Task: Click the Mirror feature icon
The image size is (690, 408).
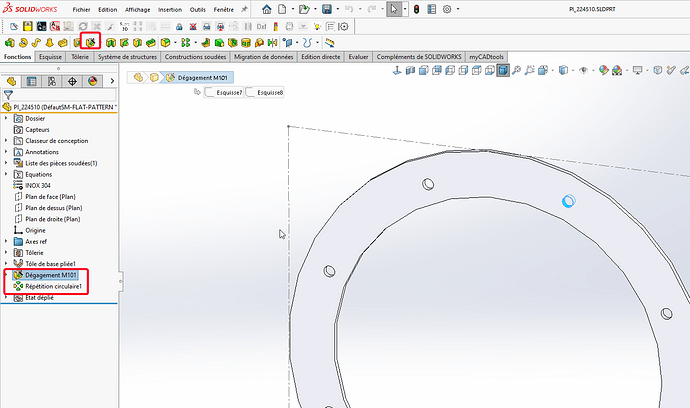Action: pyautogui.click(x=272, y=43)
